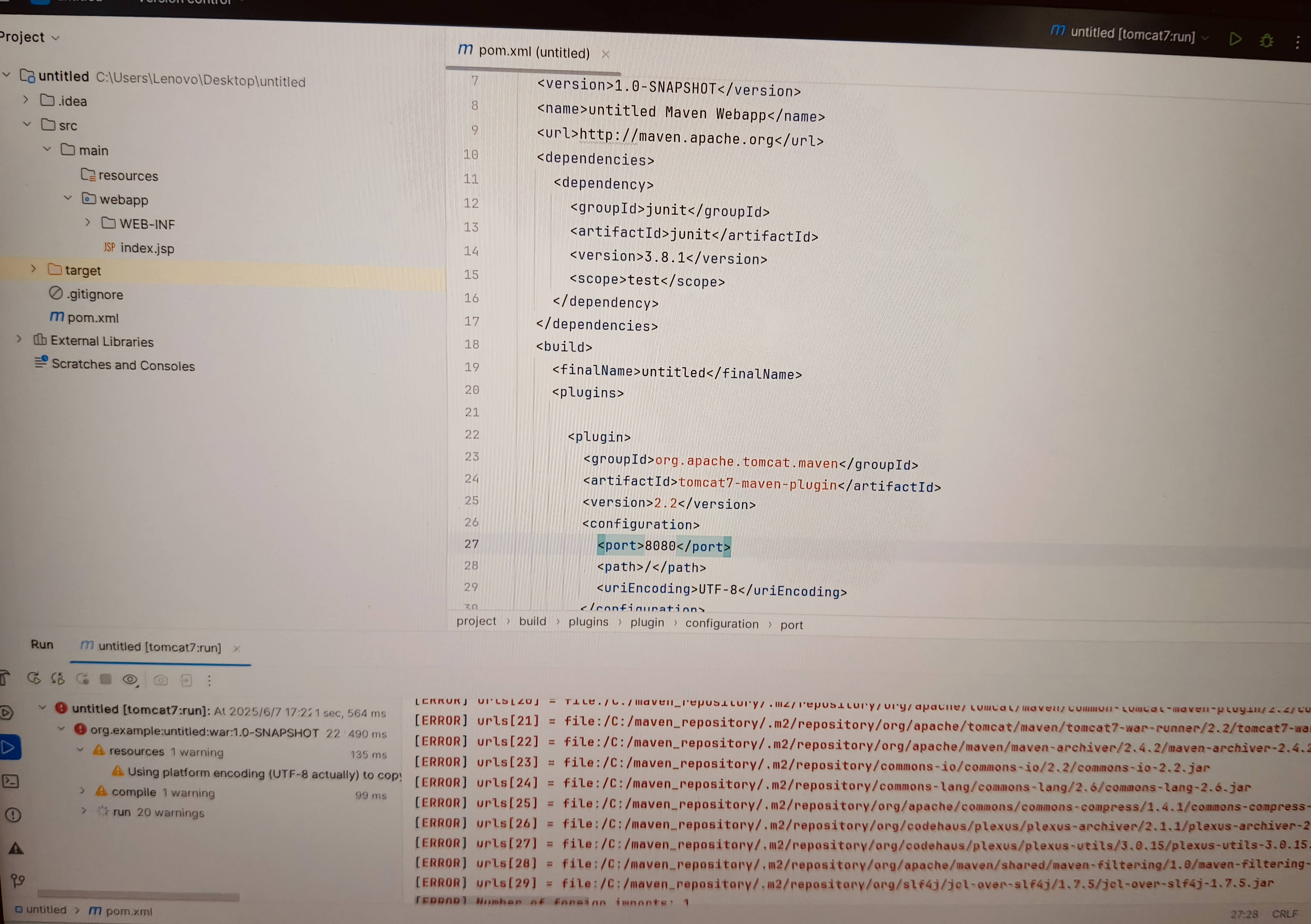This screenshot has height=924, width=1311.
Task: Click the Debug bug icon
Action: [x=1266, y=41]
